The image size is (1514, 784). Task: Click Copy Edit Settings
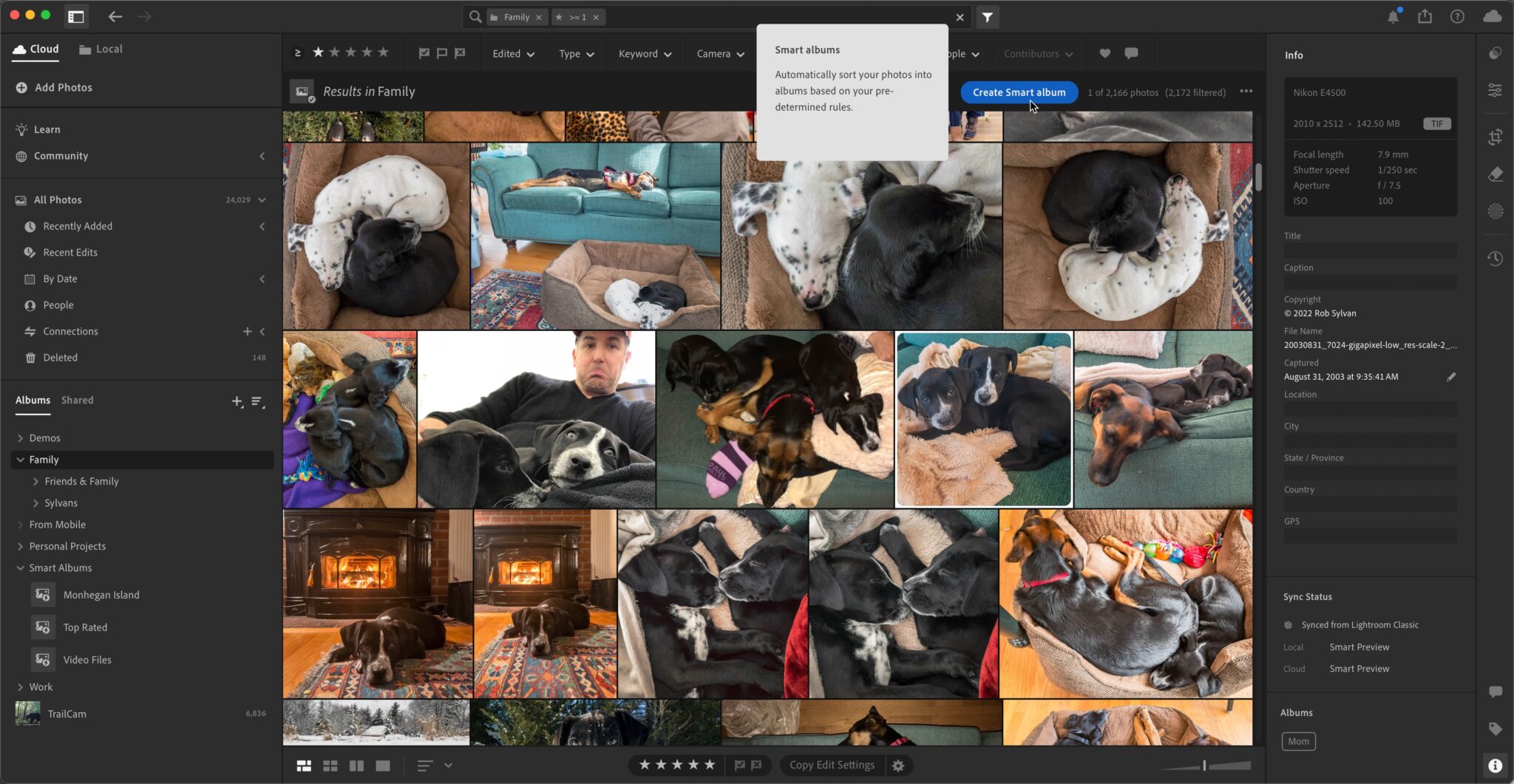831,765
